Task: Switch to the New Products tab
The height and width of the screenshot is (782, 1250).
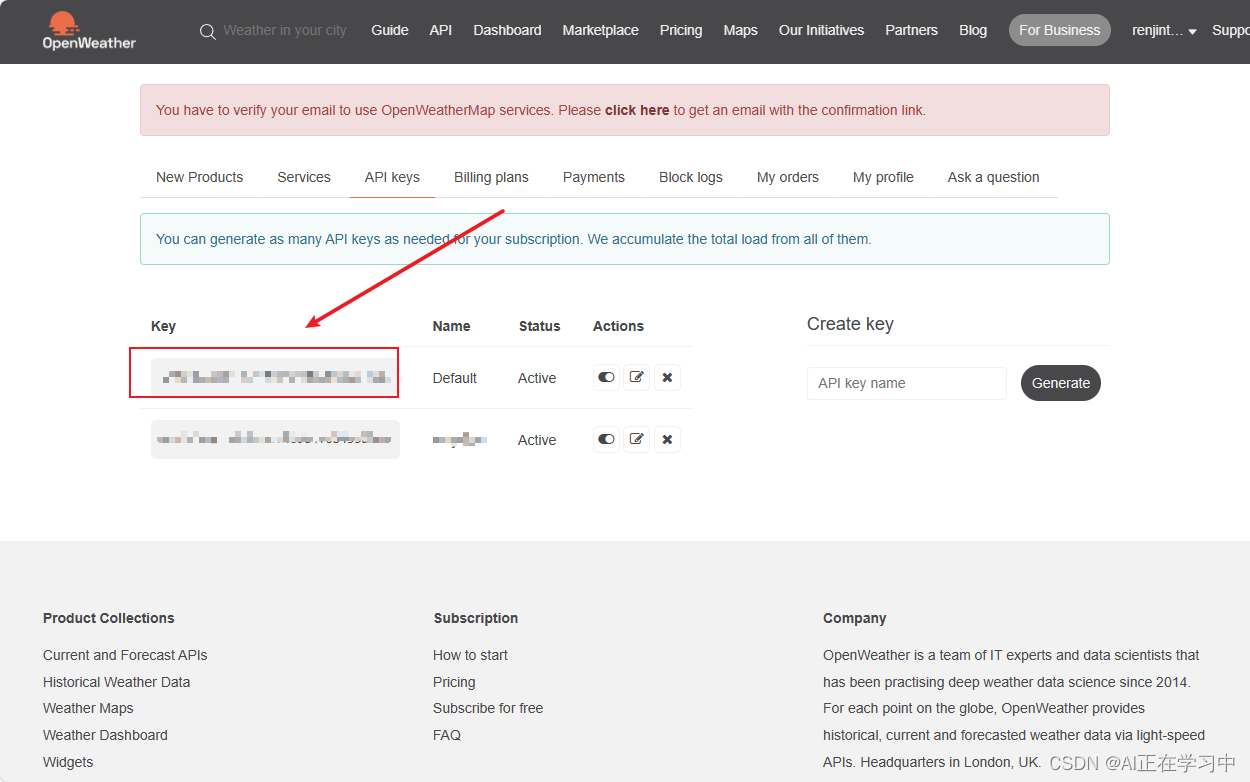Action: pos(199,177)
